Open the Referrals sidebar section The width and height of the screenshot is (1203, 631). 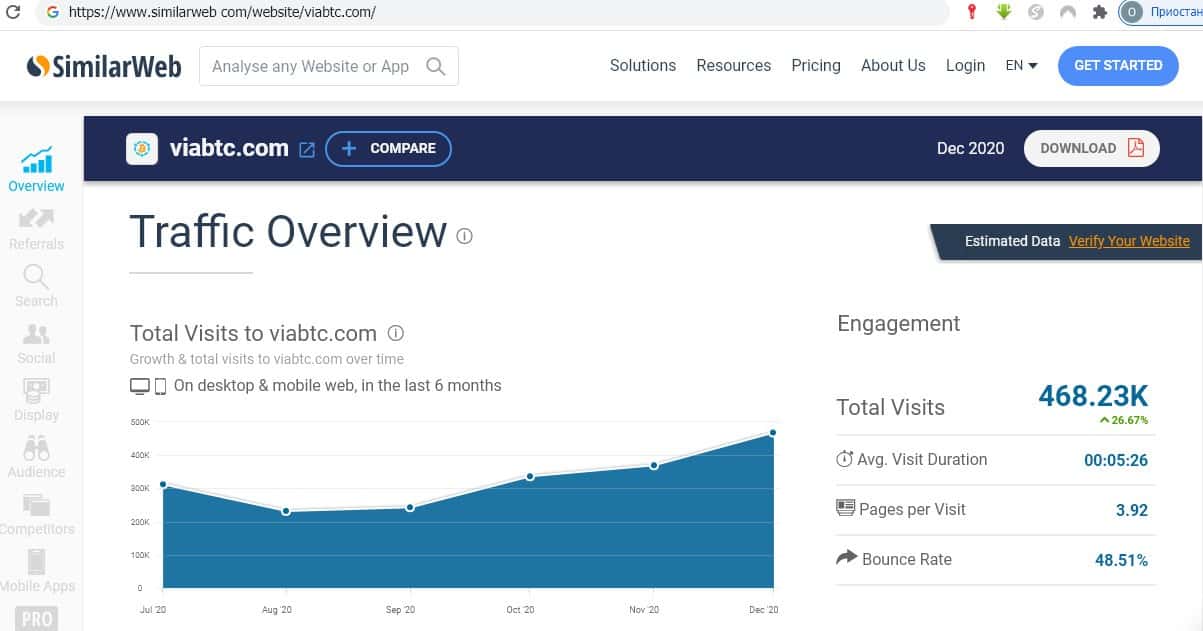pyautogui.click(x=37, y=219)
